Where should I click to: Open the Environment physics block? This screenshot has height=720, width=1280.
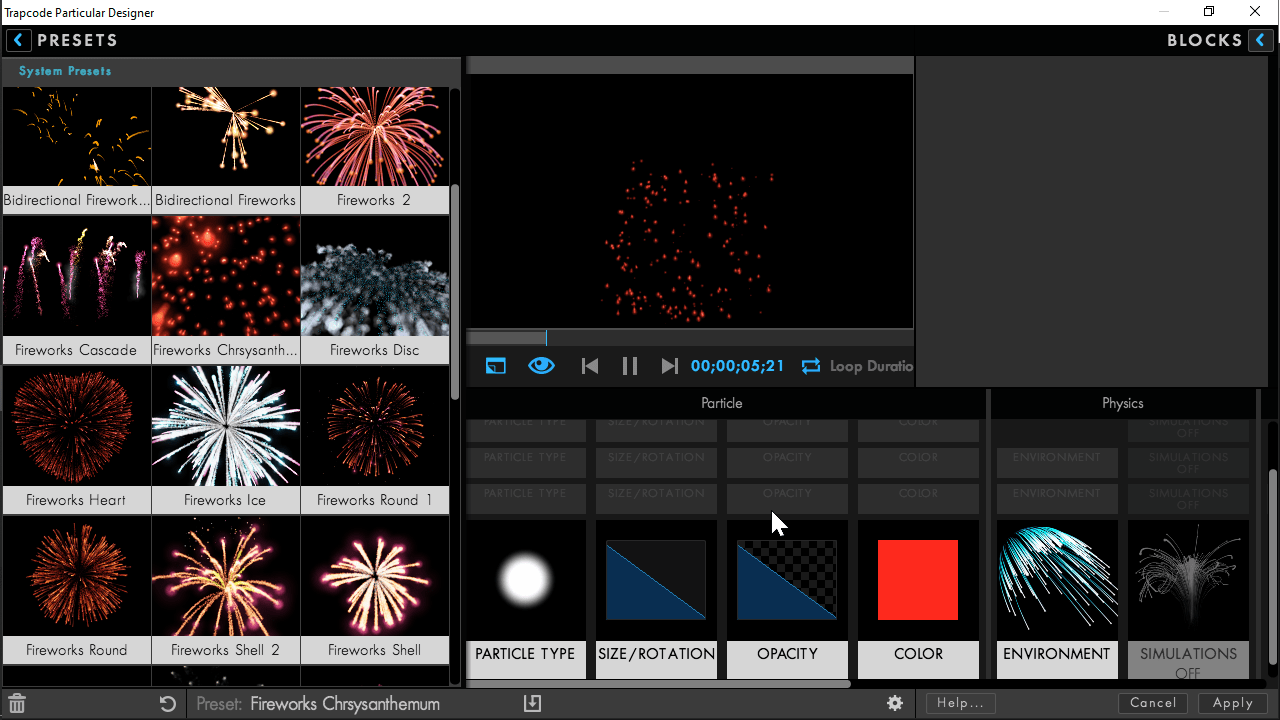(1057, 599)
